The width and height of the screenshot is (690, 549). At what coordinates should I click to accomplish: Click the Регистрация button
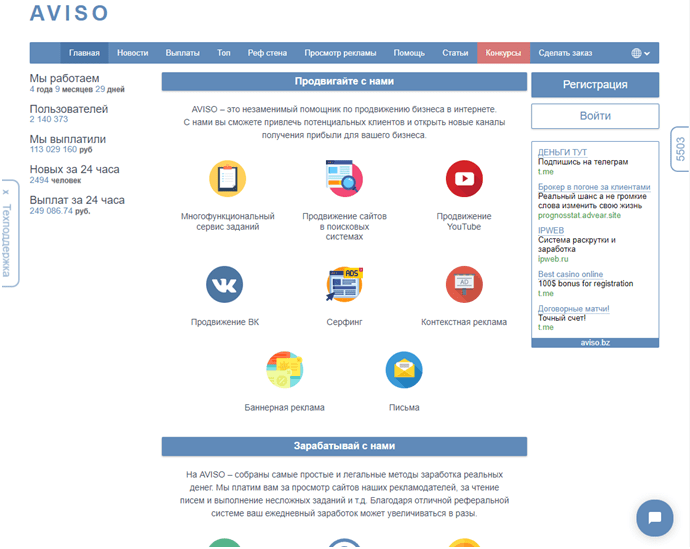point(595,84)
